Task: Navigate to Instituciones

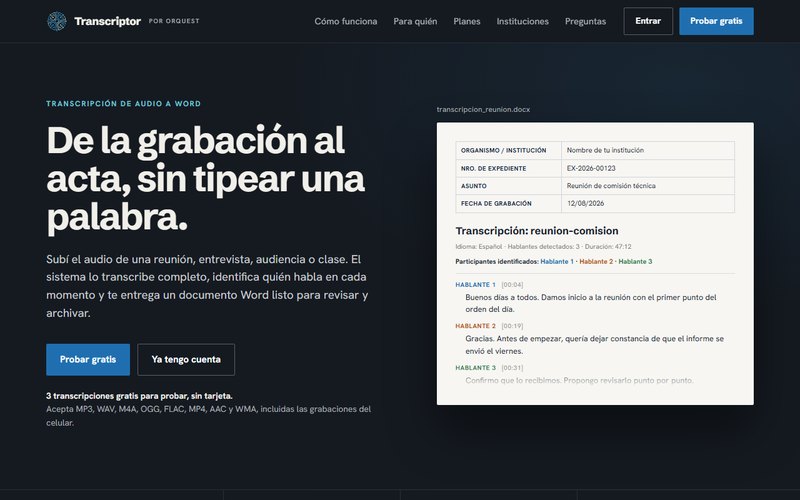Action: tap(522, 21)
